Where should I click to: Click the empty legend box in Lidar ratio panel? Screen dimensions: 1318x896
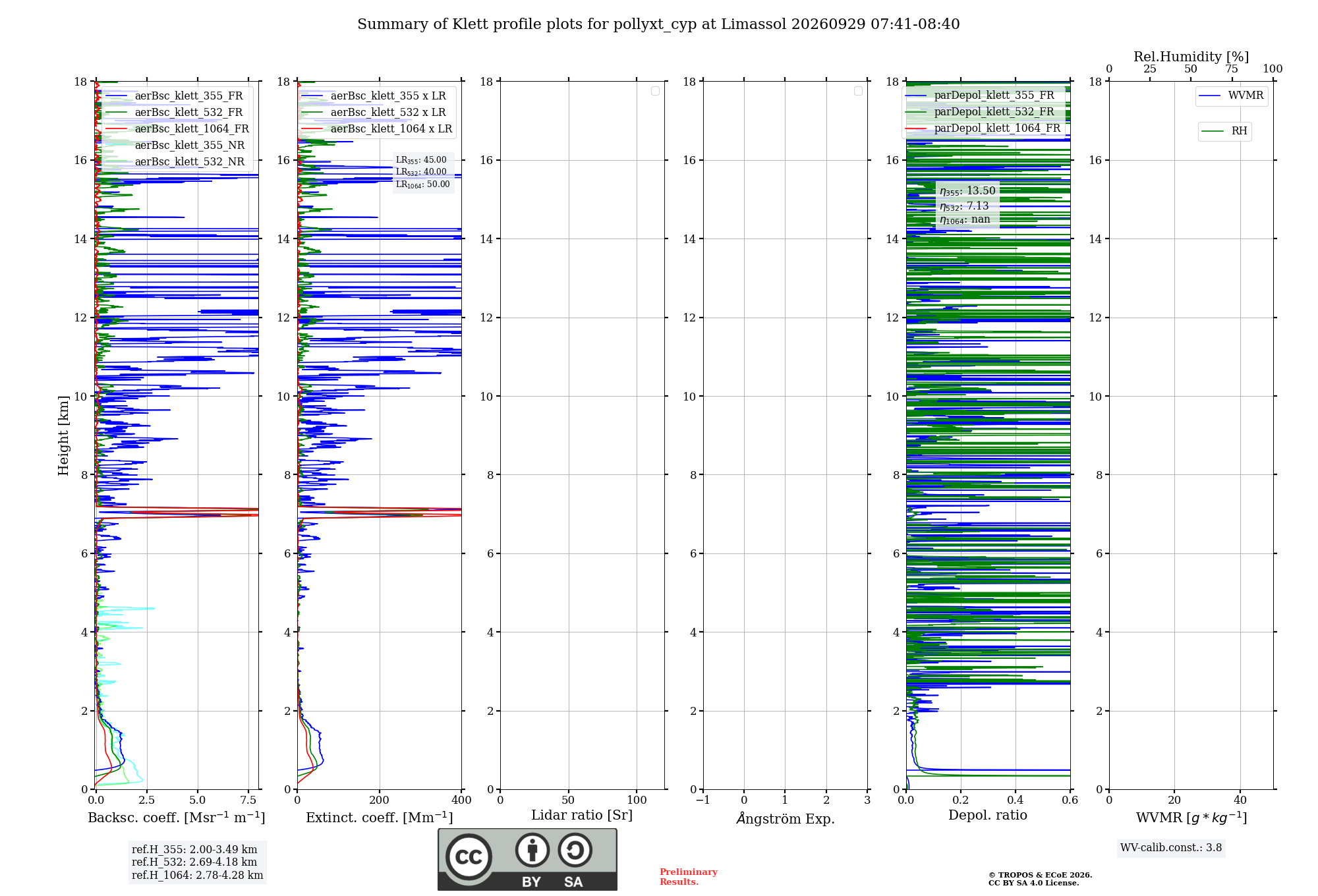655,91
